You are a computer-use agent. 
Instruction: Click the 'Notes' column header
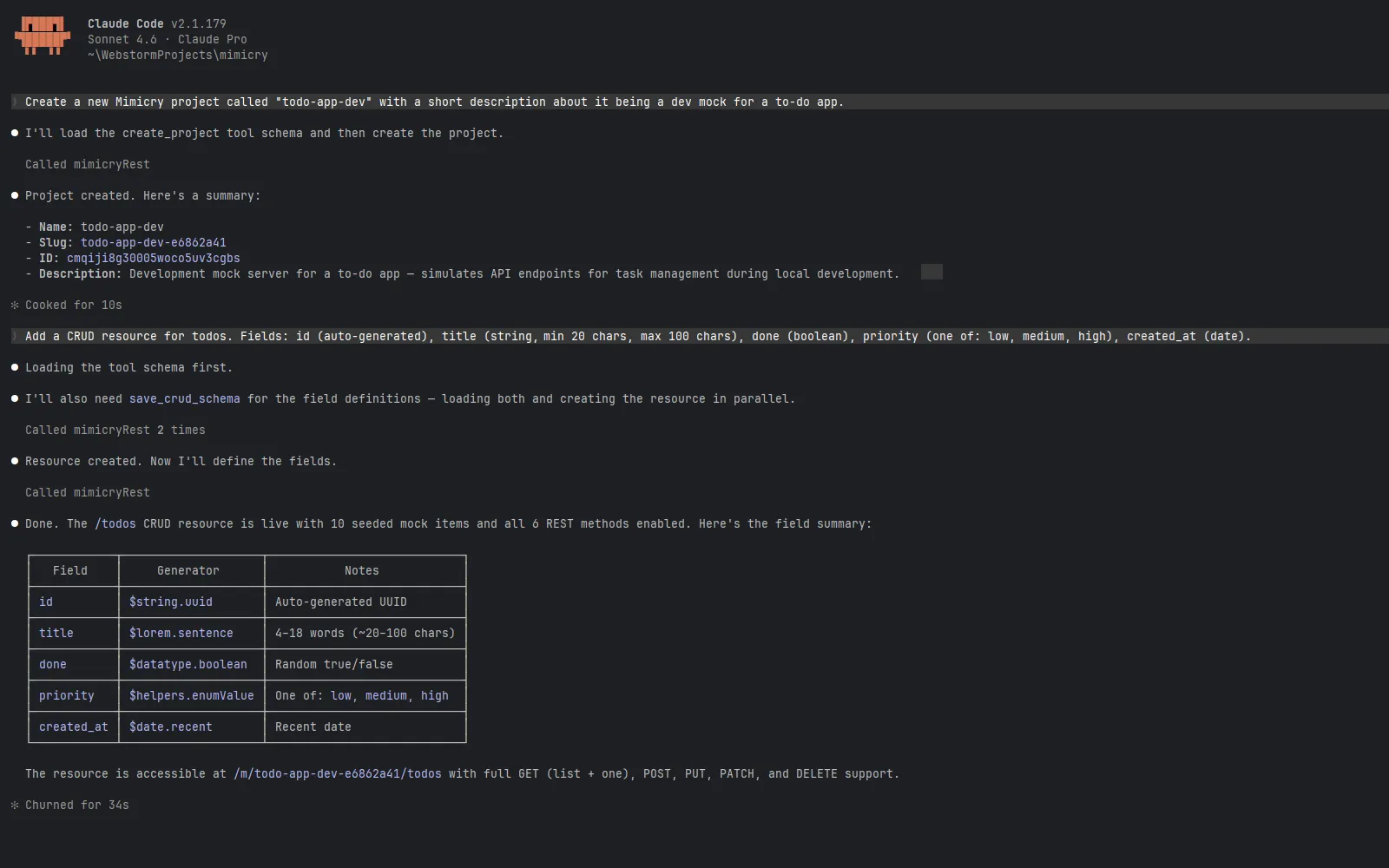tap(362, 571)
